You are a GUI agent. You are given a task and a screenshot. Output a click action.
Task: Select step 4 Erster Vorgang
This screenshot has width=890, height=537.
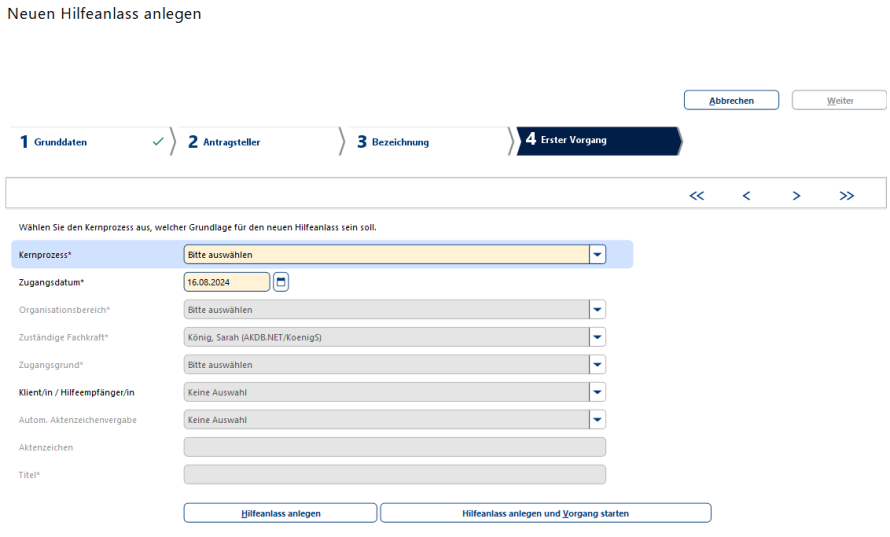pos(598,141)
